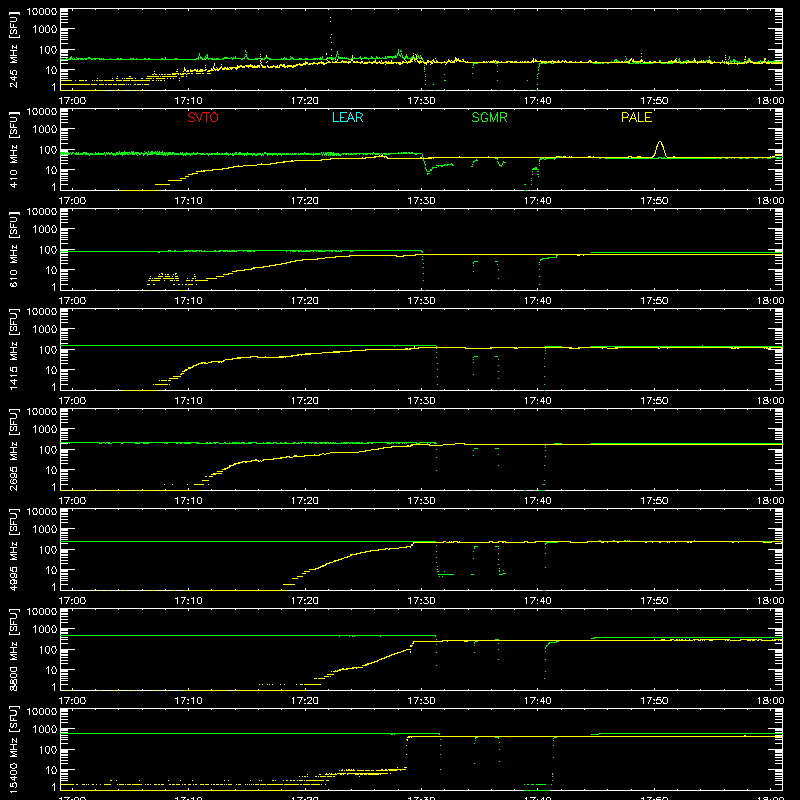The image size is (800, 800).
Task: Click the 17:50 tick under the 8800 MHz plot
Action: click(x=654, y=701)
